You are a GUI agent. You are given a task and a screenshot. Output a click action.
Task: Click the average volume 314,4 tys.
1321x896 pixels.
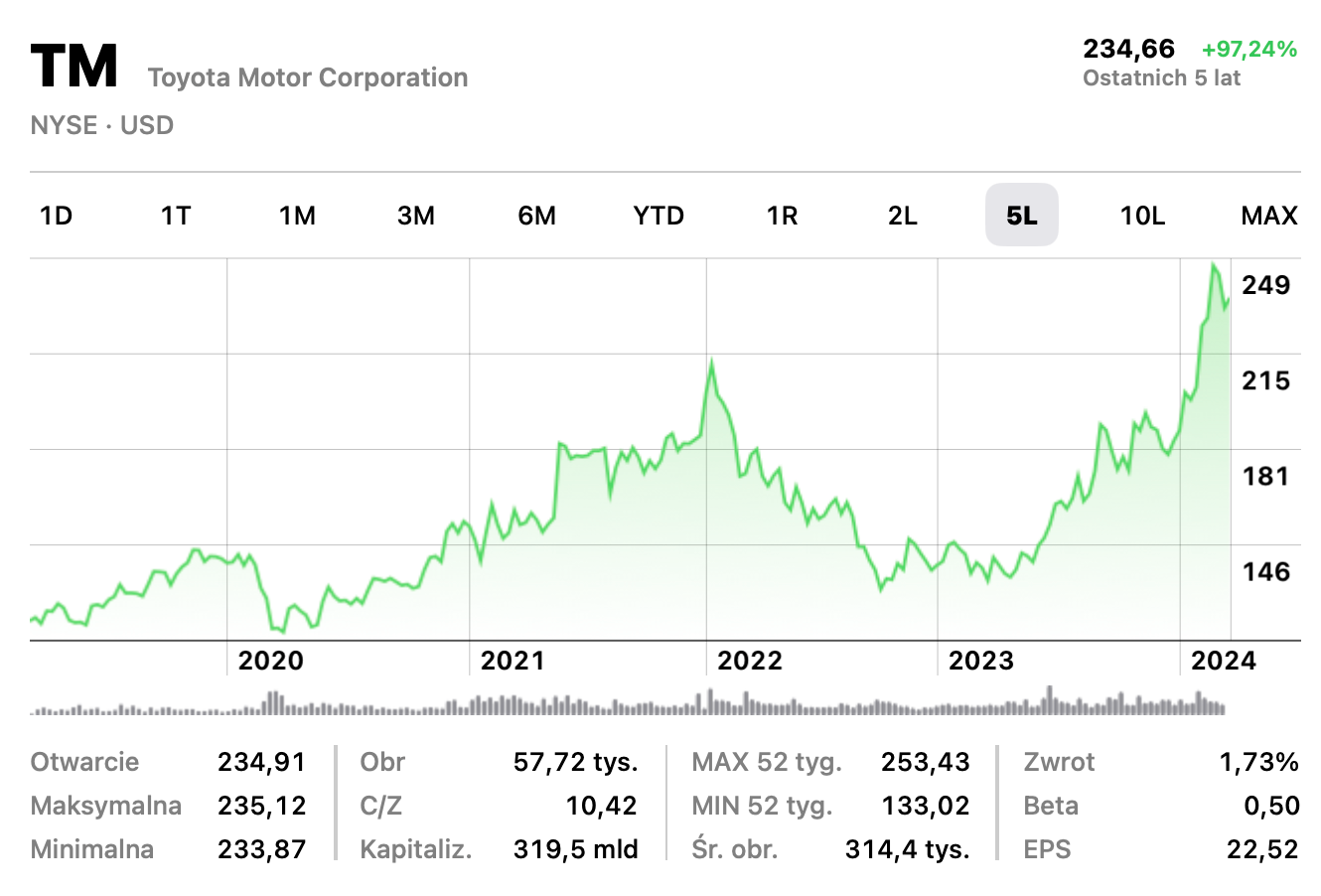[x=907, y=849]
